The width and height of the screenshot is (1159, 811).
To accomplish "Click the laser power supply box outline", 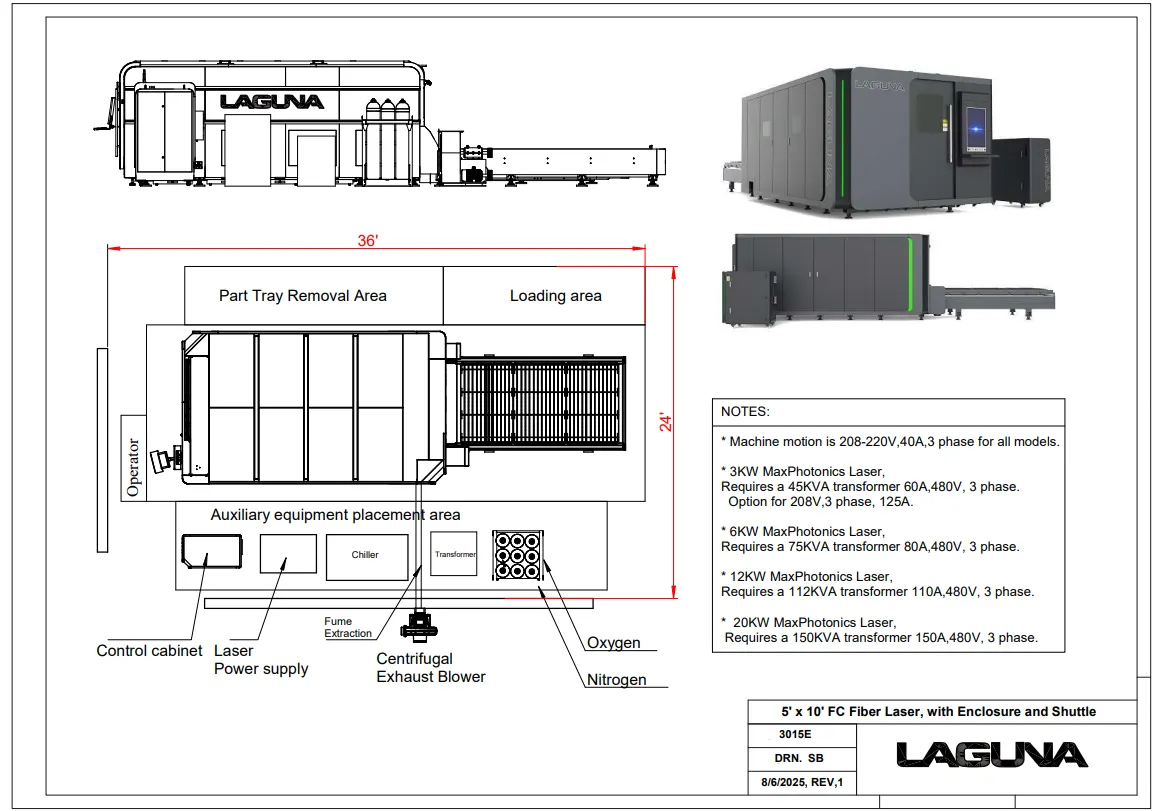I will click(x=288, y=554).
